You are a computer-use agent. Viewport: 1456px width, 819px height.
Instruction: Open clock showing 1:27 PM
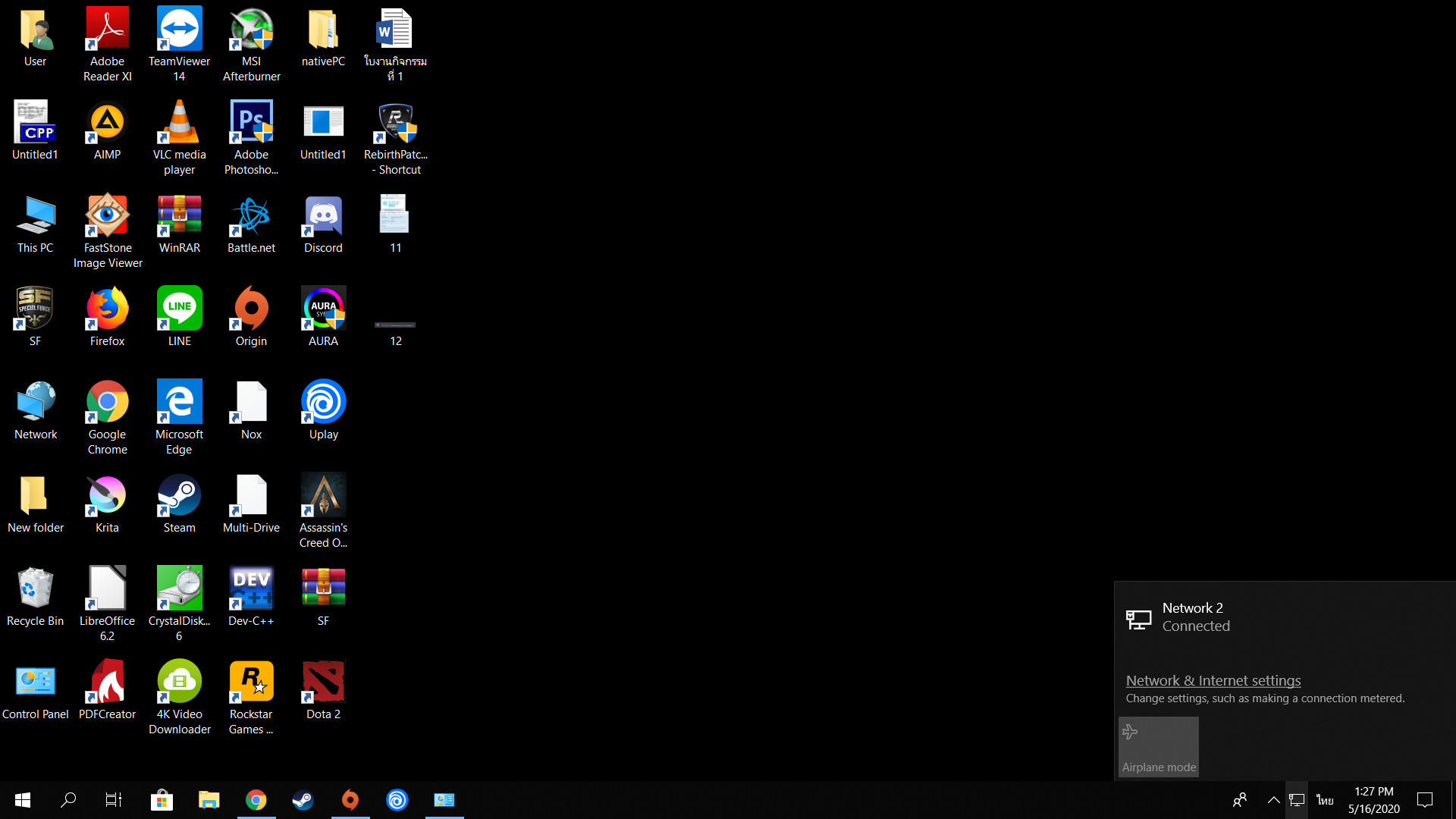1374,800
